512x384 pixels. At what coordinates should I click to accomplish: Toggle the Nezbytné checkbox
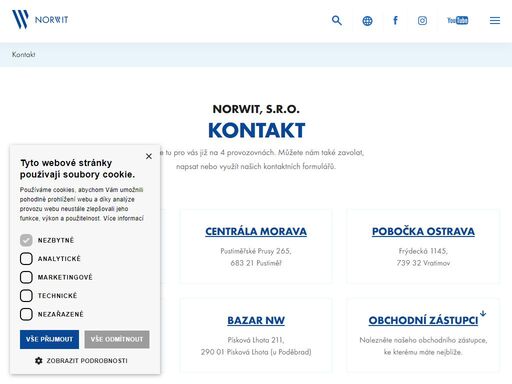26,240
